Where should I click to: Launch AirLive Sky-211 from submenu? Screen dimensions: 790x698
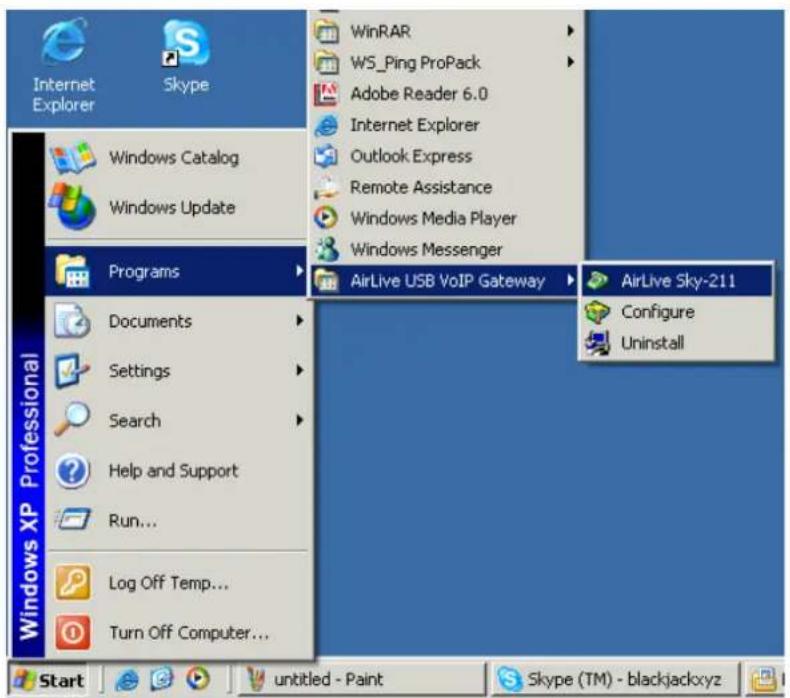coord(676,281)
